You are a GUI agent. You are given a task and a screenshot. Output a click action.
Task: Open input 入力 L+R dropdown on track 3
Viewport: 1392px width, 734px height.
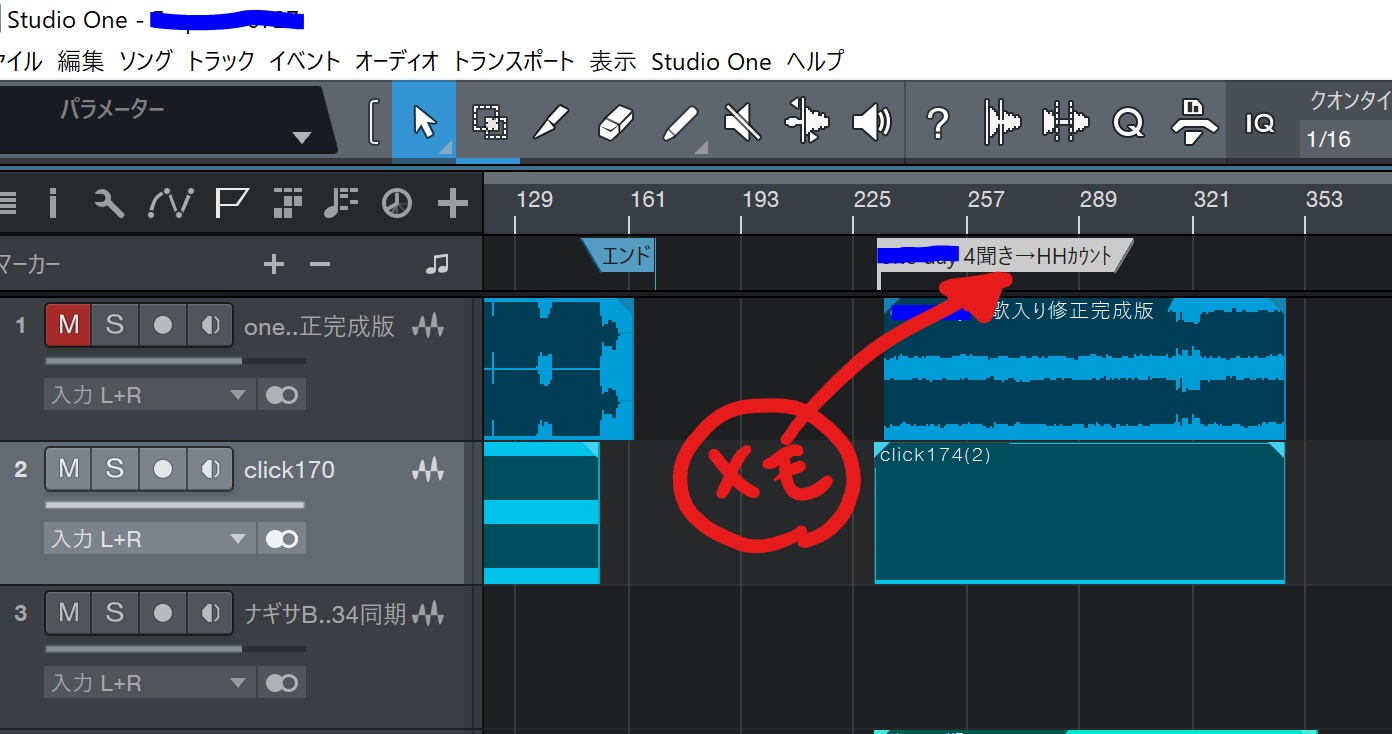point(149,683)
